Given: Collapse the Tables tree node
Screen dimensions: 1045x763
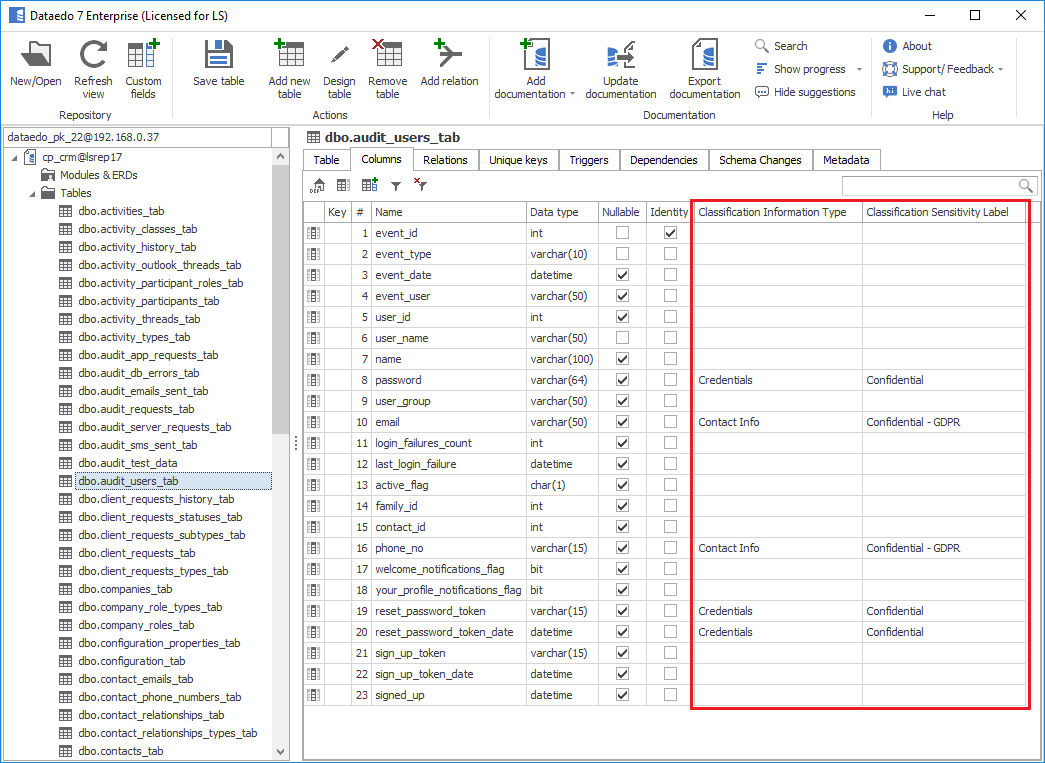Looking at the screenshot, I should (x=31, y=193).
